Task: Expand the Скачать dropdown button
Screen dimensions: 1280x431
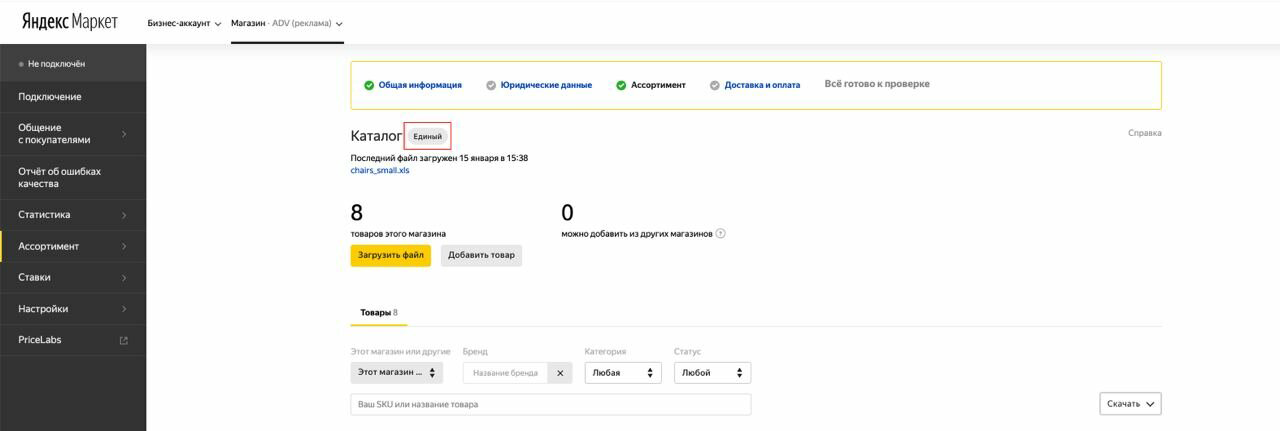Action: point(1130,404)
